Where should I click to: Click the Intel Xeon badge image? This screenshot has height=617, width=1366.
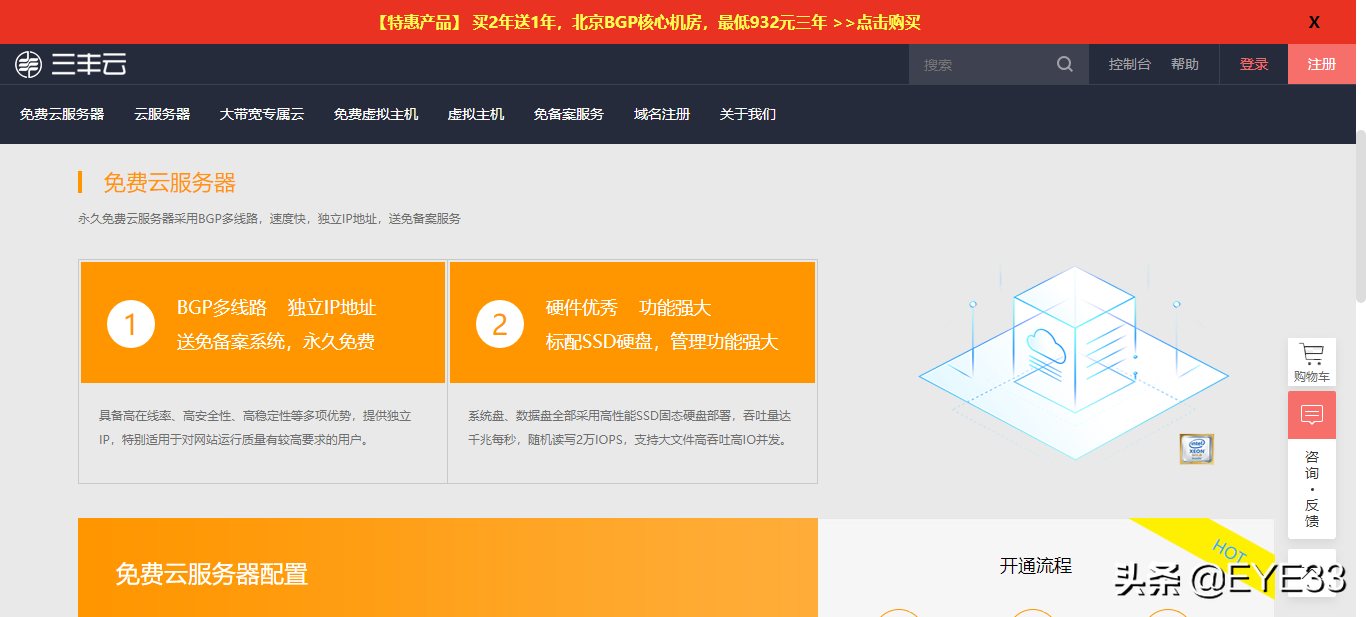point(1196,449)
